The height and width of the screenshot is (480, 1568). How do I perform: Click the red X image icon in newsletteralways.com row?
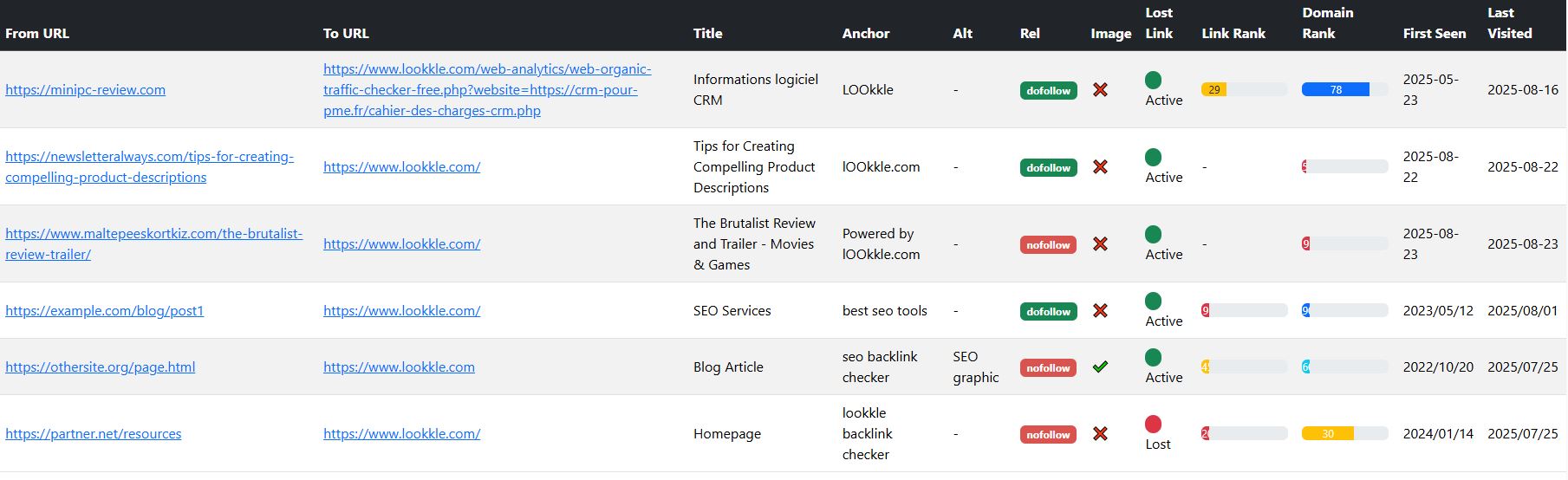[x=1100, y=166]
